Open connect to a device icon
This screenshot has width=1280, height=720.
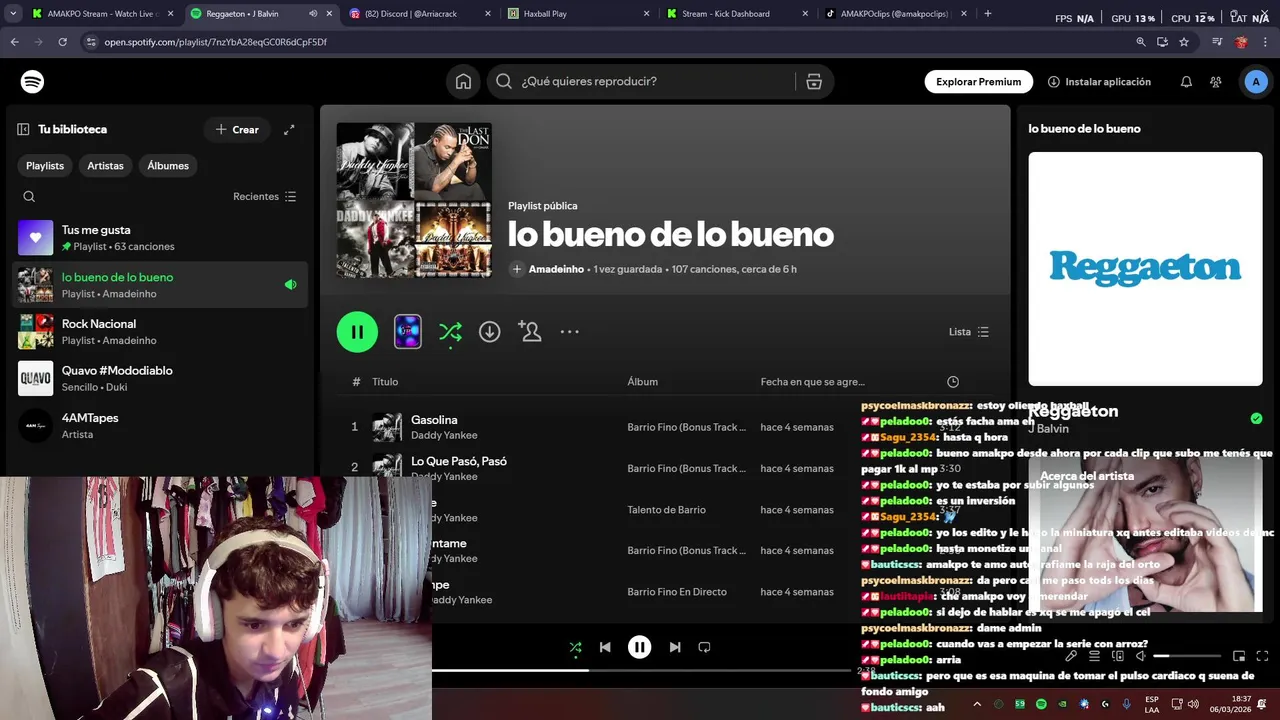click(1117, 656)
